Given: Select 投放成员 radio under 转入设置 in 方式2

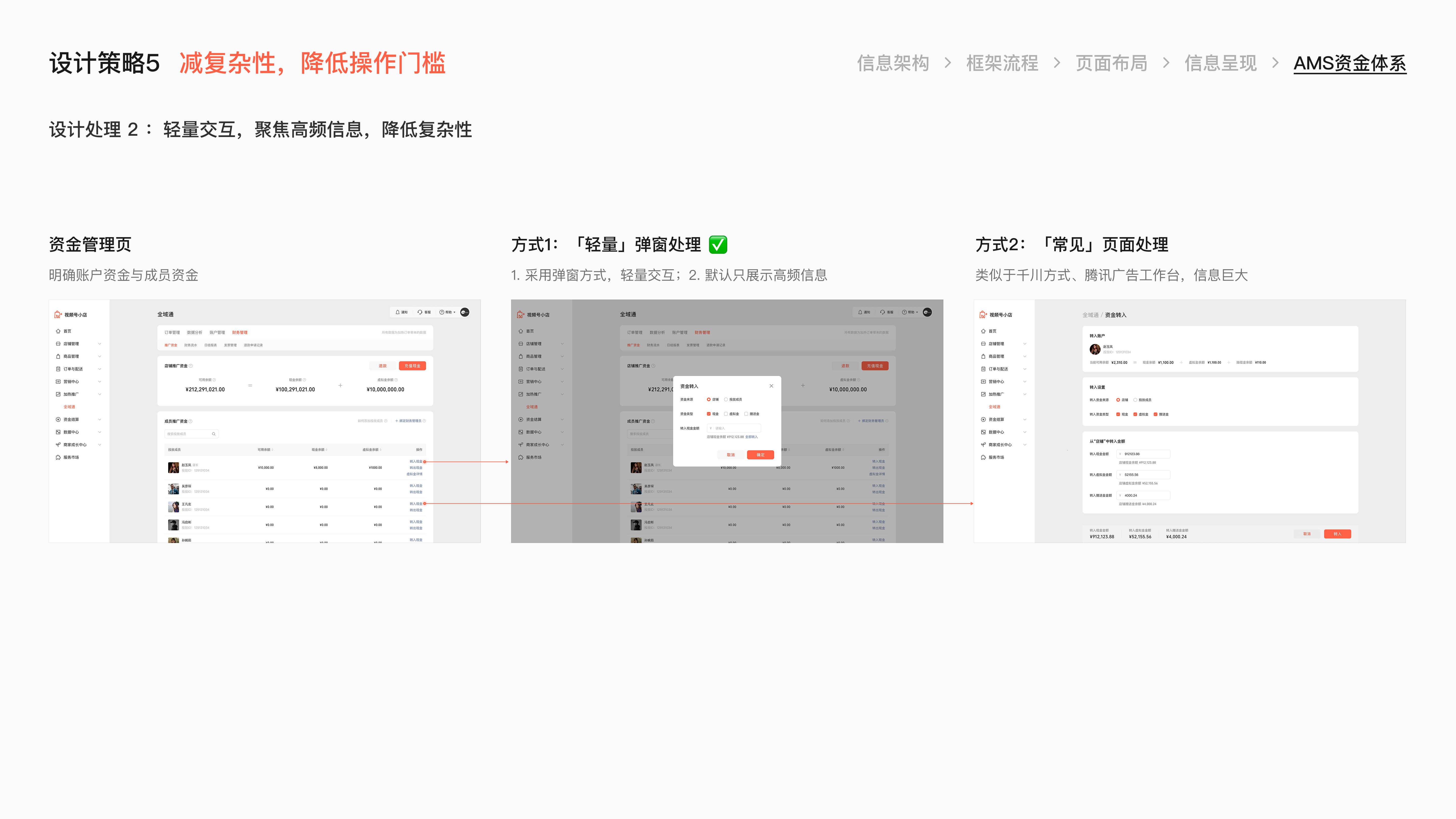Looking at the screenshot, I should click(x=1135, y=400).
